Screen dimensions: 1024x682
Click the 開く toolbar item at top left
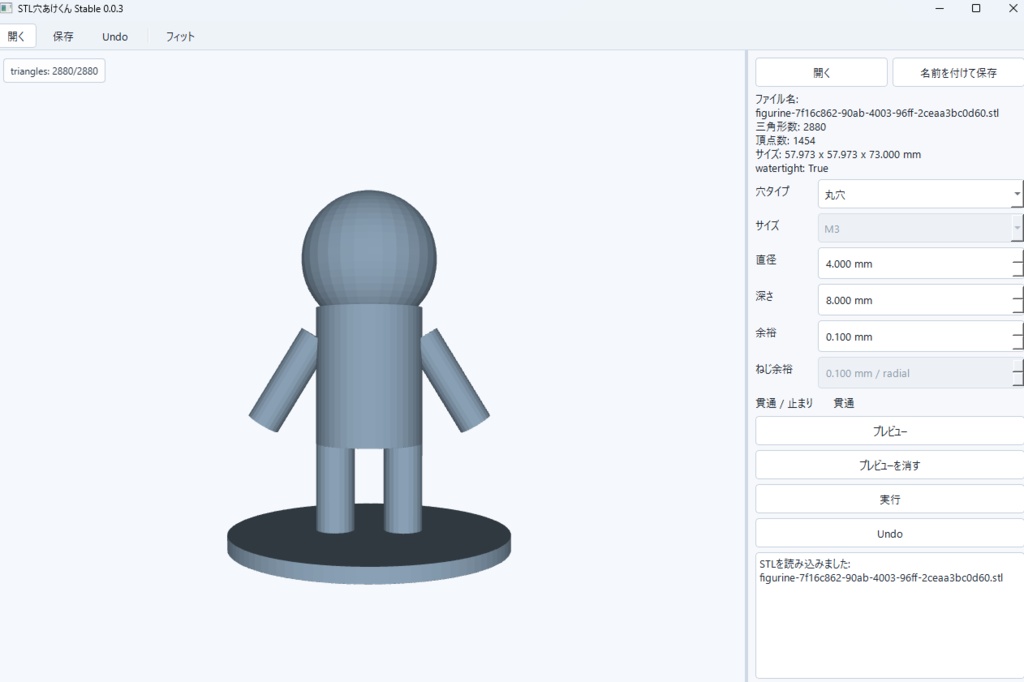16,37
